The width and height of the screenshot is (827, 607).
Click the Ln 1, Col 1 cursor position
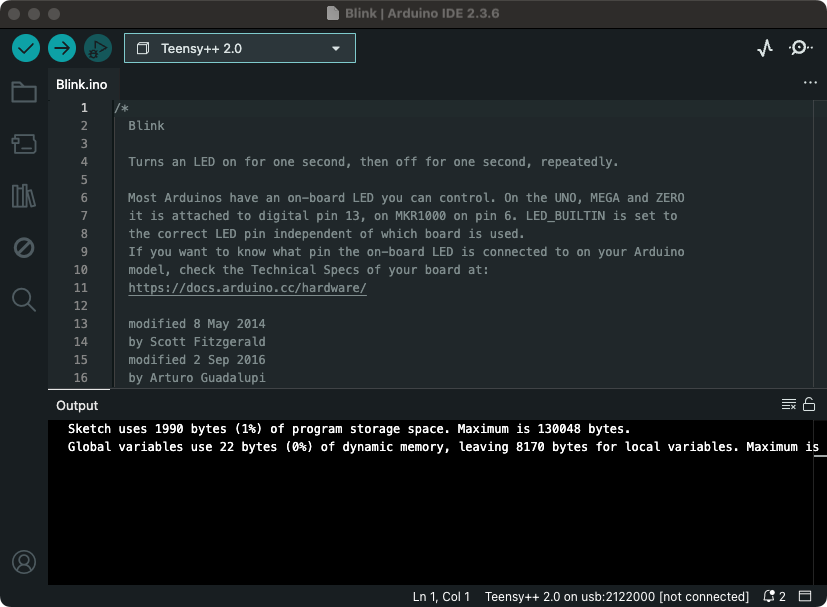point(441,597)
